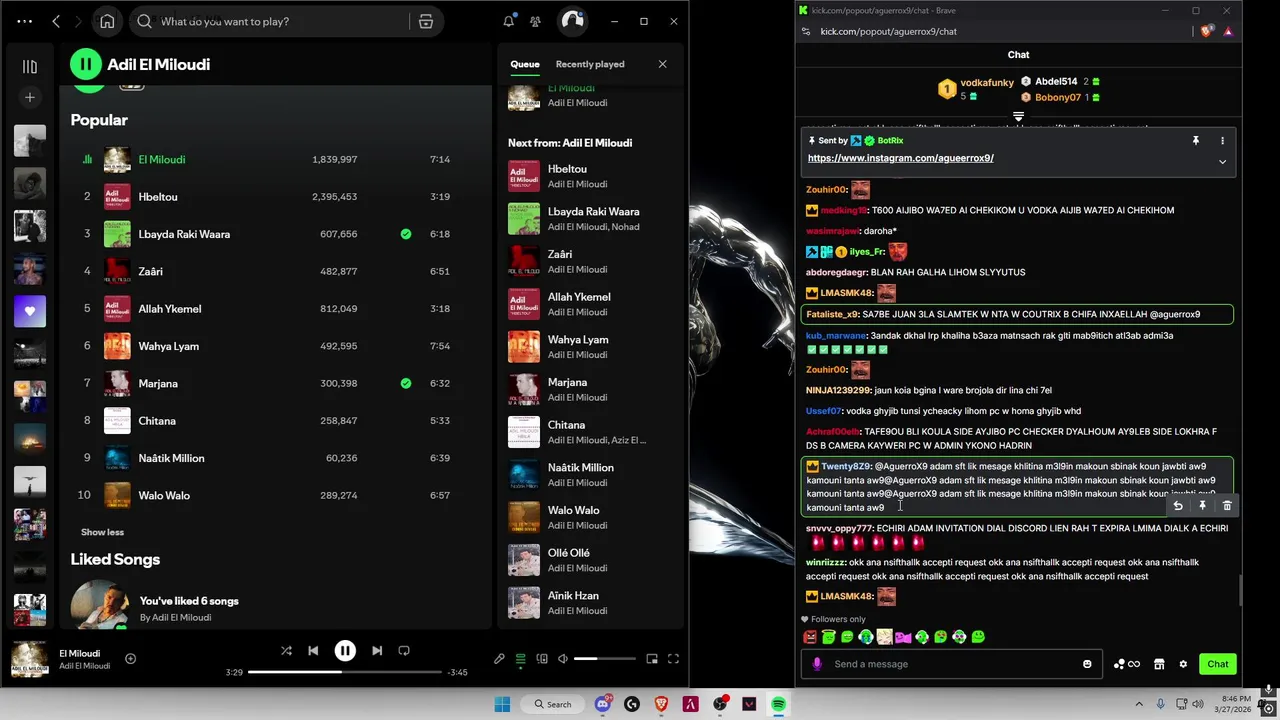The height and width of the screenshot is (720, 1280).
Task: Open Brave site settings icon in Kick window
Action: click(x=806, y=31)
